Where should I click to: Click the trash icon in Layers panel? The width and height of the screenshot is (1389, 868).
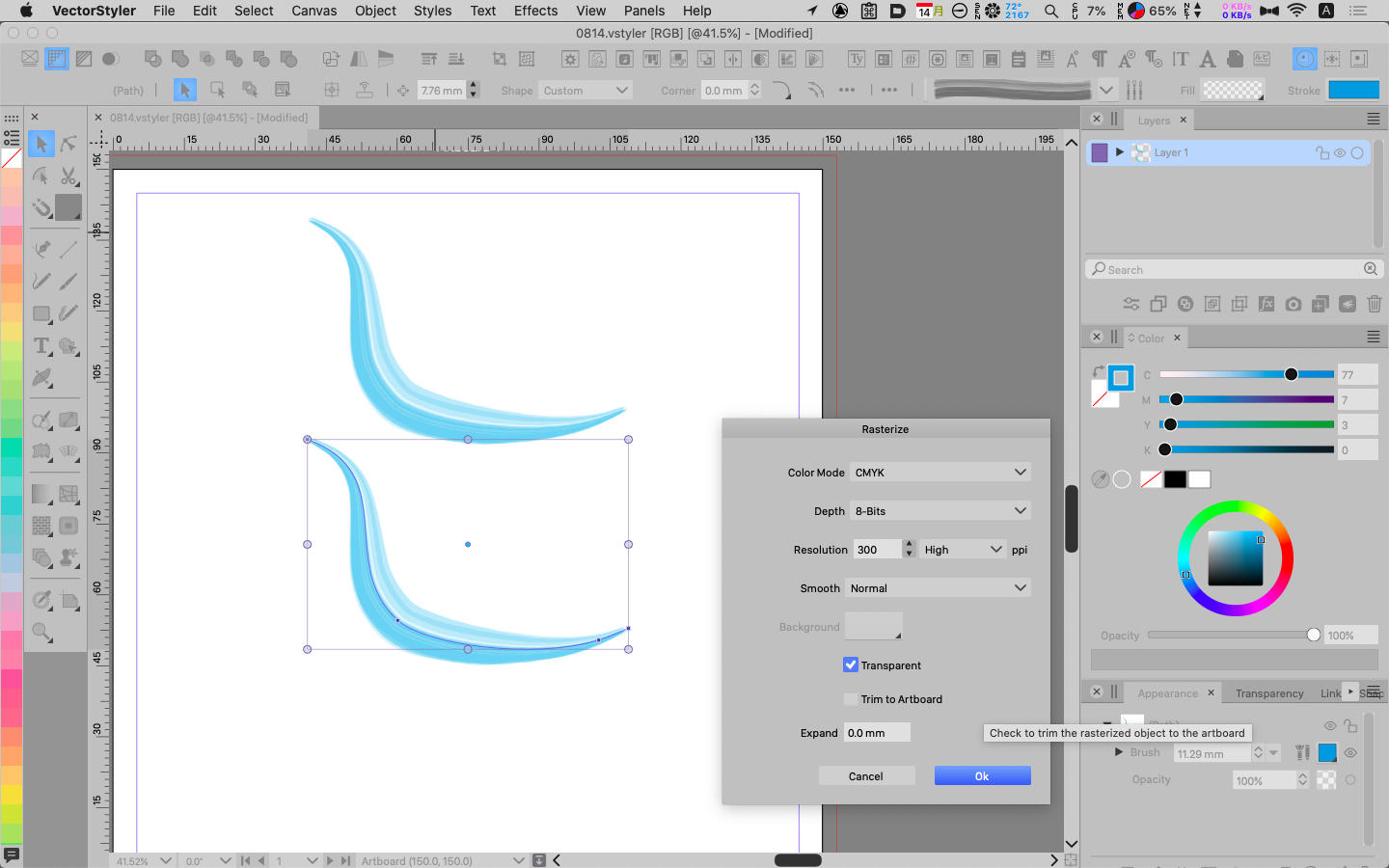pos(1375,304)
